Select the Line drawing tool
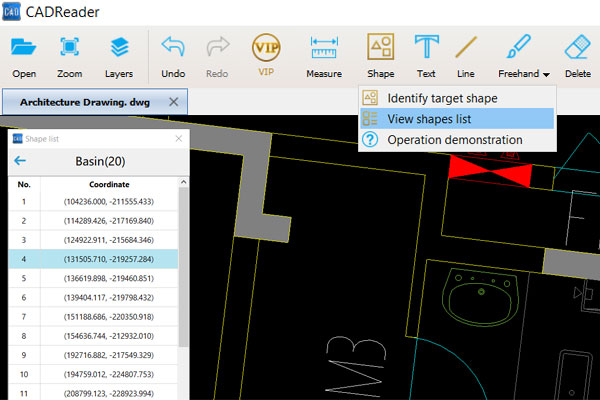Viewport: 600px width, 400px height. click(x=466, y=57)
